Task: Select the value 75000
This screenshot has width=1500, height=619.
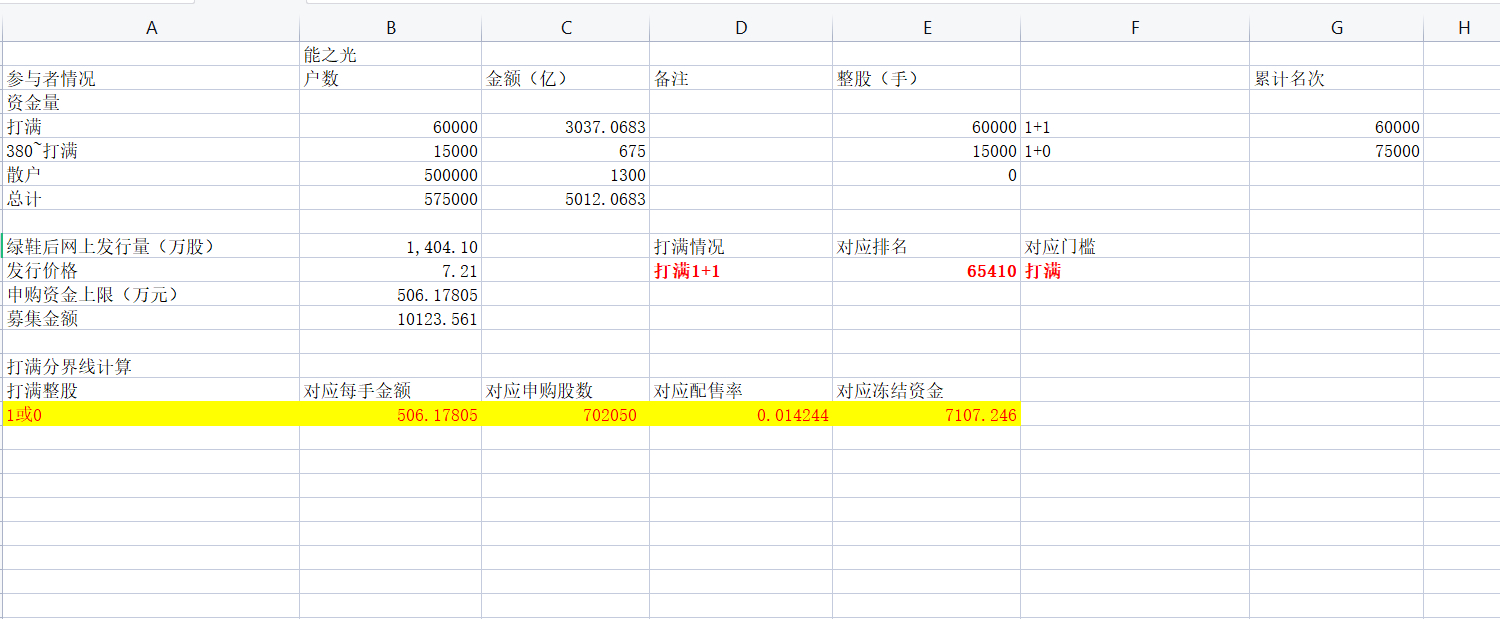Action: pos(1337,151)
